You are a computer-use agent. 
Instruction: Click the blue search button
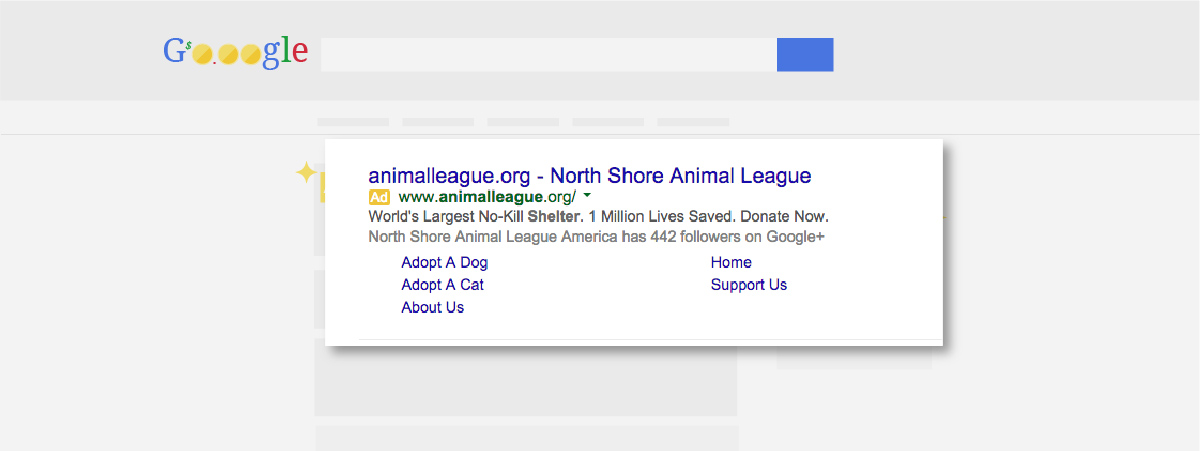tap(805, 55)
